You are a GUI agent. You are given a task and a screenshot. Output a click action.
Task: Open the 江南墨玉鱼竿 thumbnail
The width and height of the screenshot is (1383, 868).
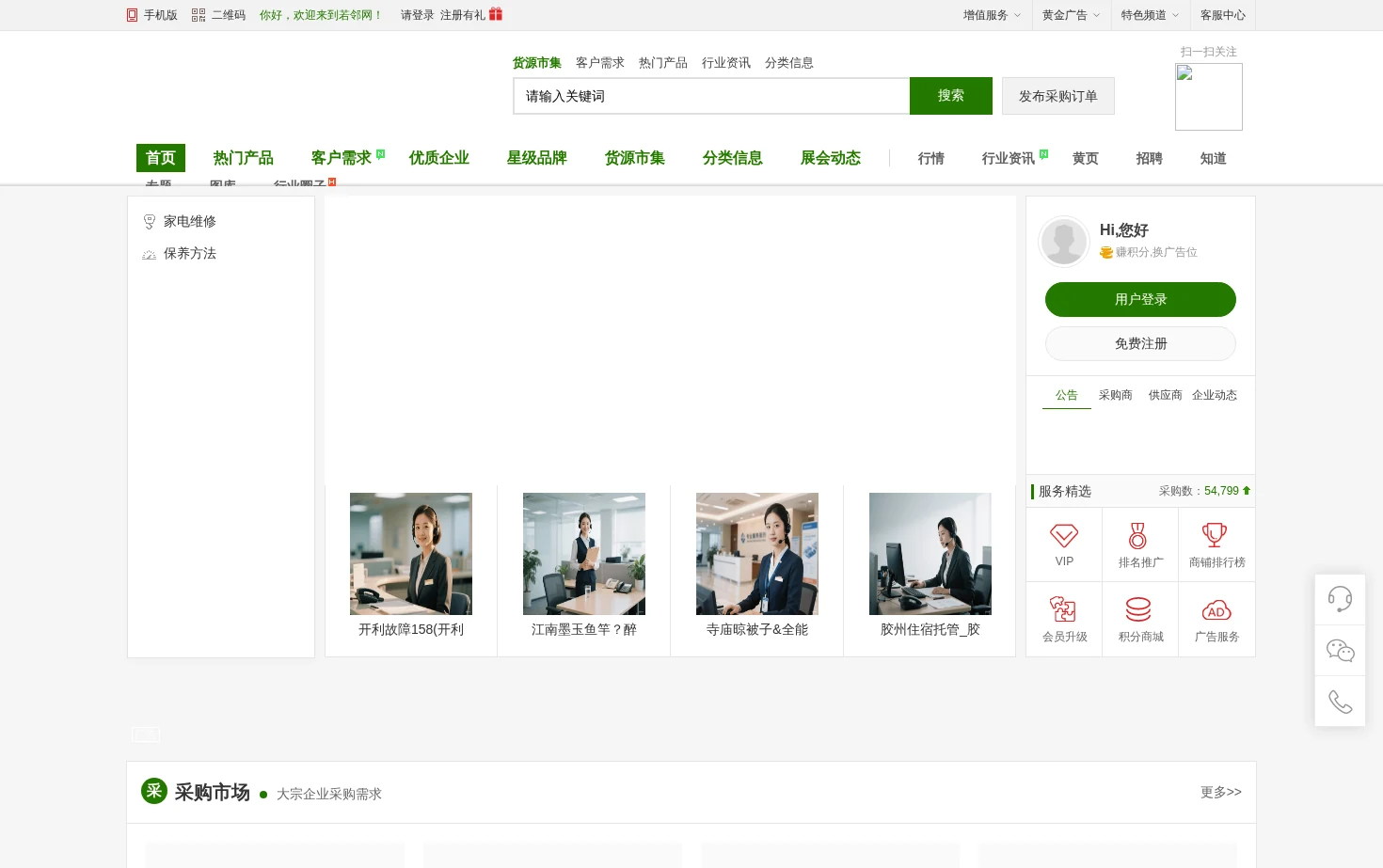click(584, 554)
